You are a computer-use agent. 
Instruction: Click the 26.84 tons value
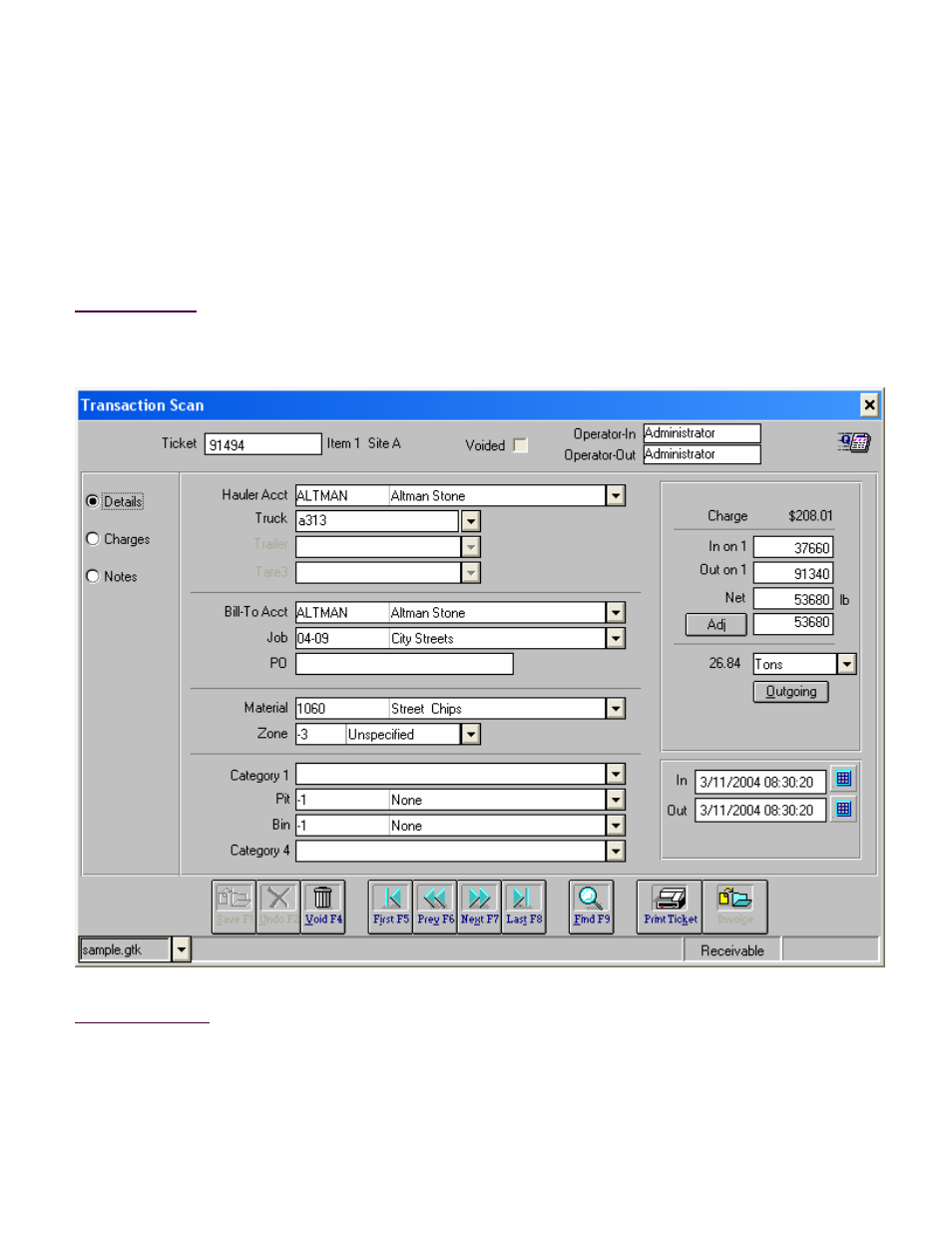coord(724,663)
